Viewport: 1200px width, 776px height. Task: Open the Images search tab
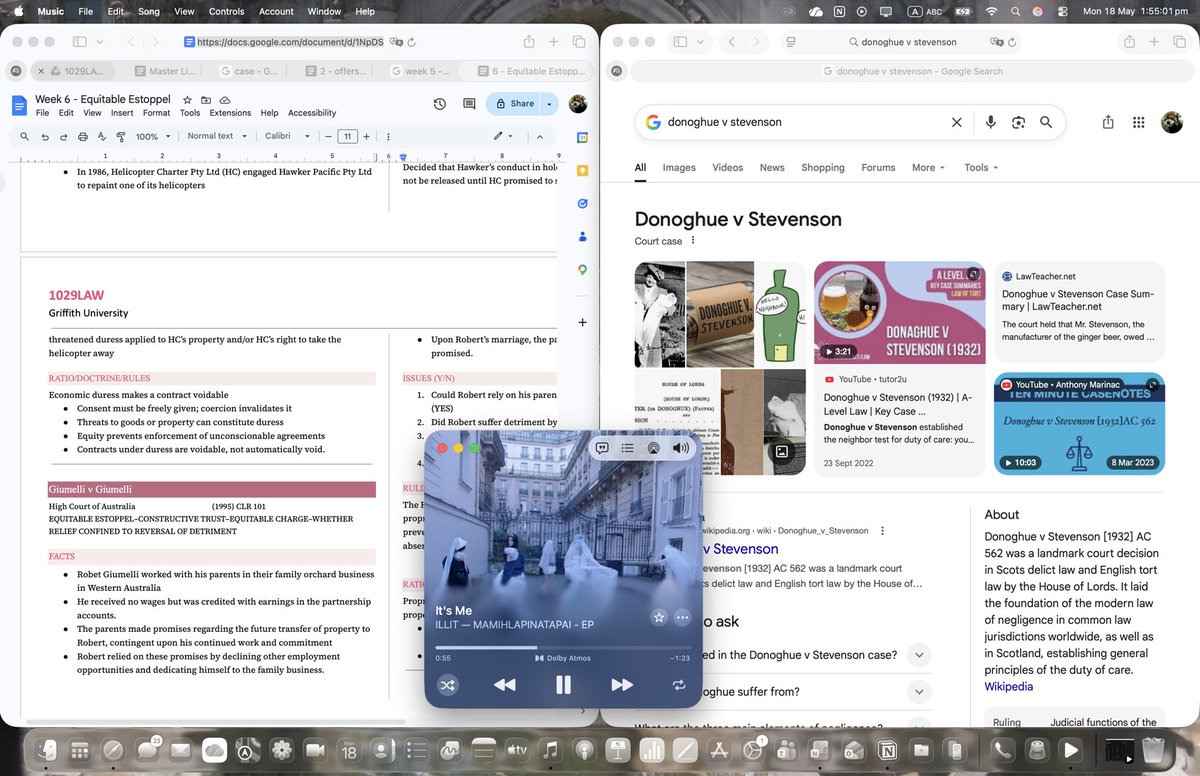679,168
